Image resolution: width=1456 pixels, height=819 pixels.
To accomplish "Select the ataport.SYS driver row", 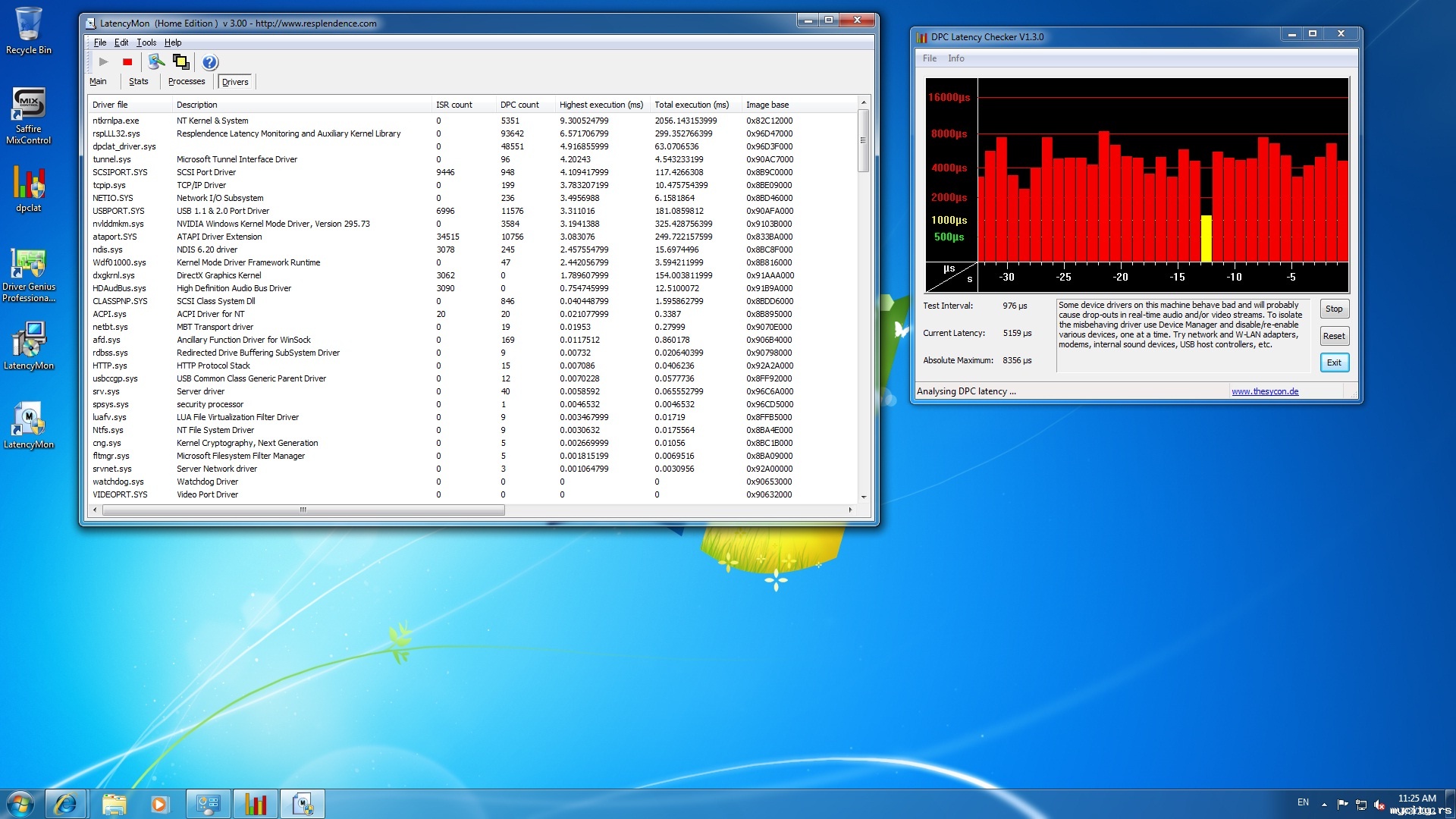I will pyautogui.click(x=473, y=237).
